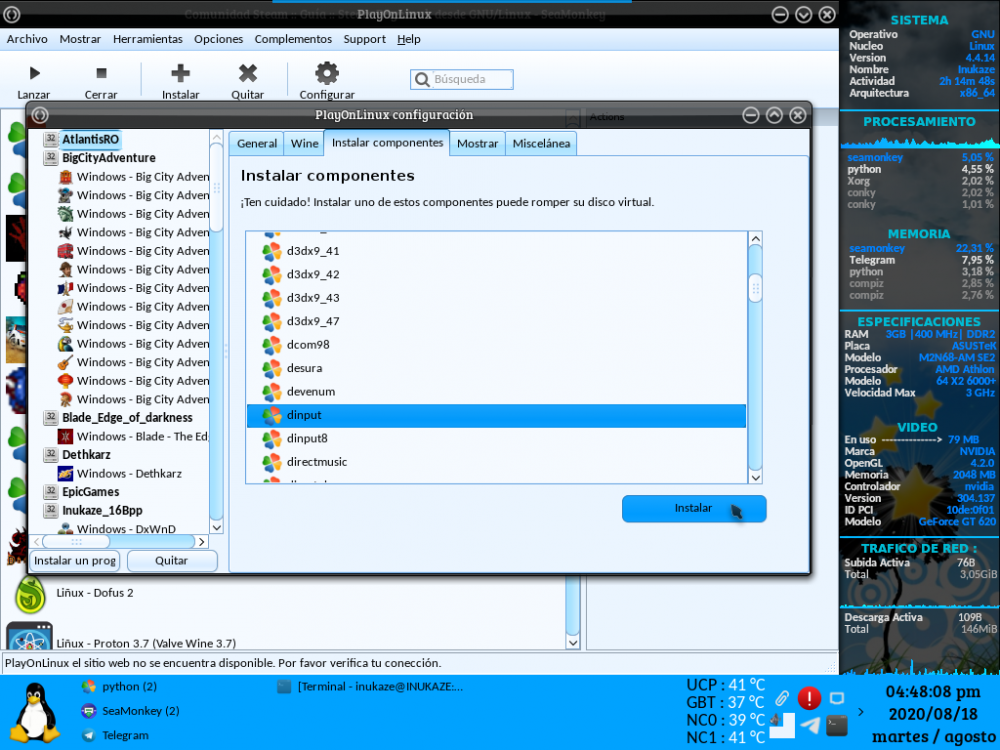Select the BigCityAdventure virtual drive
This screenshot has height=750, width=1000.
coord(108,158)
